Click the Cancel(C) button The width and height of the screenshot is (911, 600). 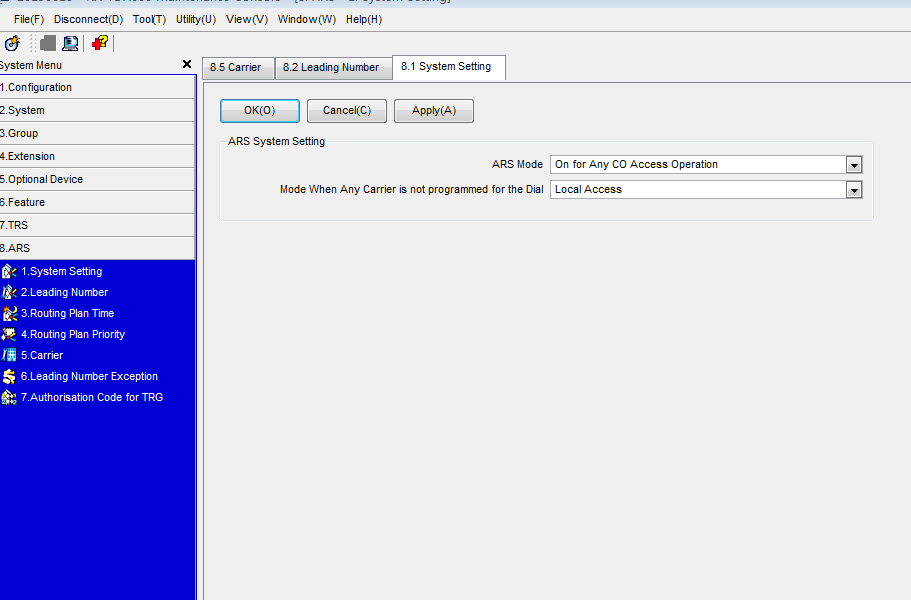click(x=347, y=110)
